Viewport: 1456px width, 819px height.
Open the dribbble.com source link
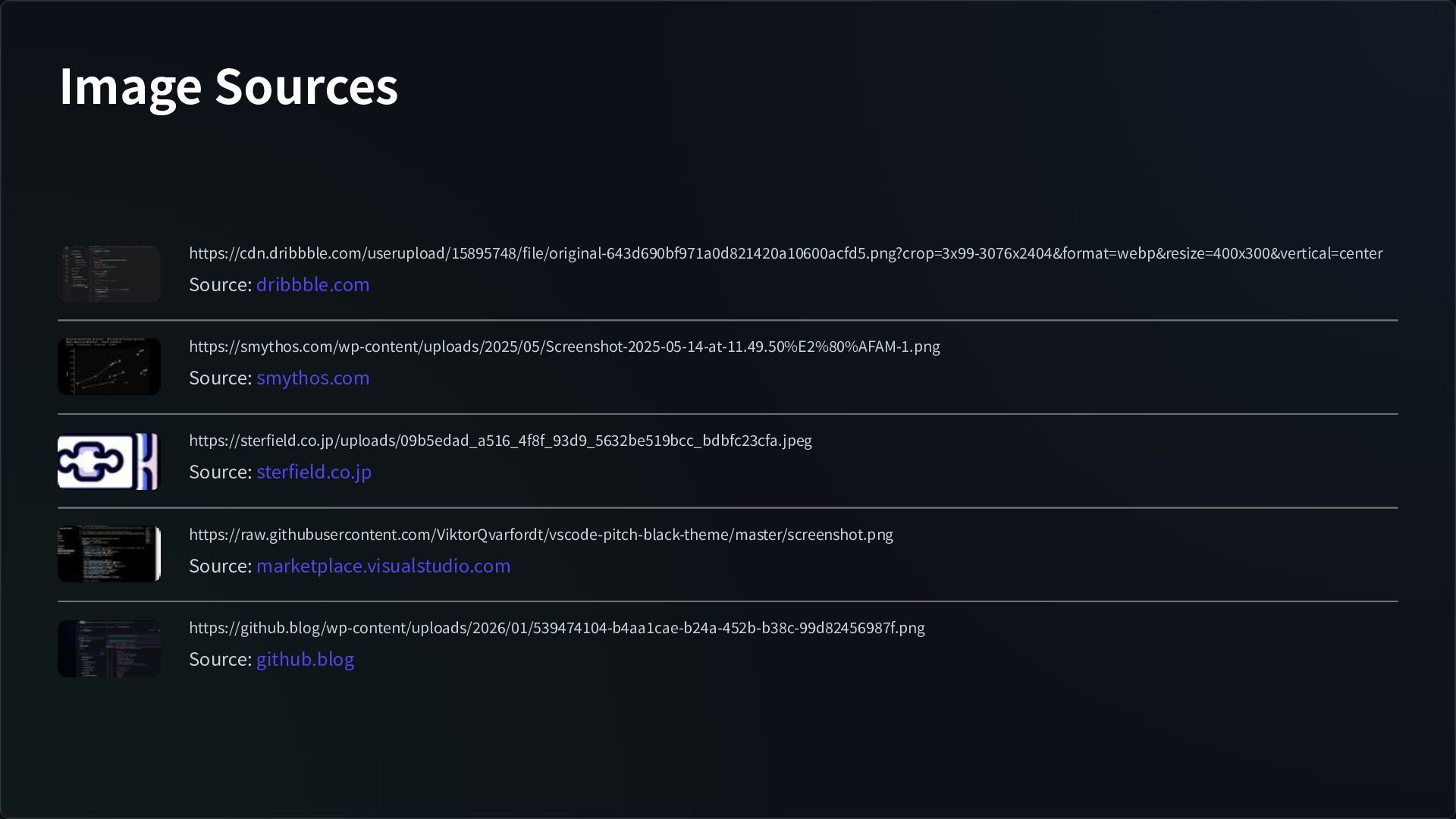pos(312,284)
